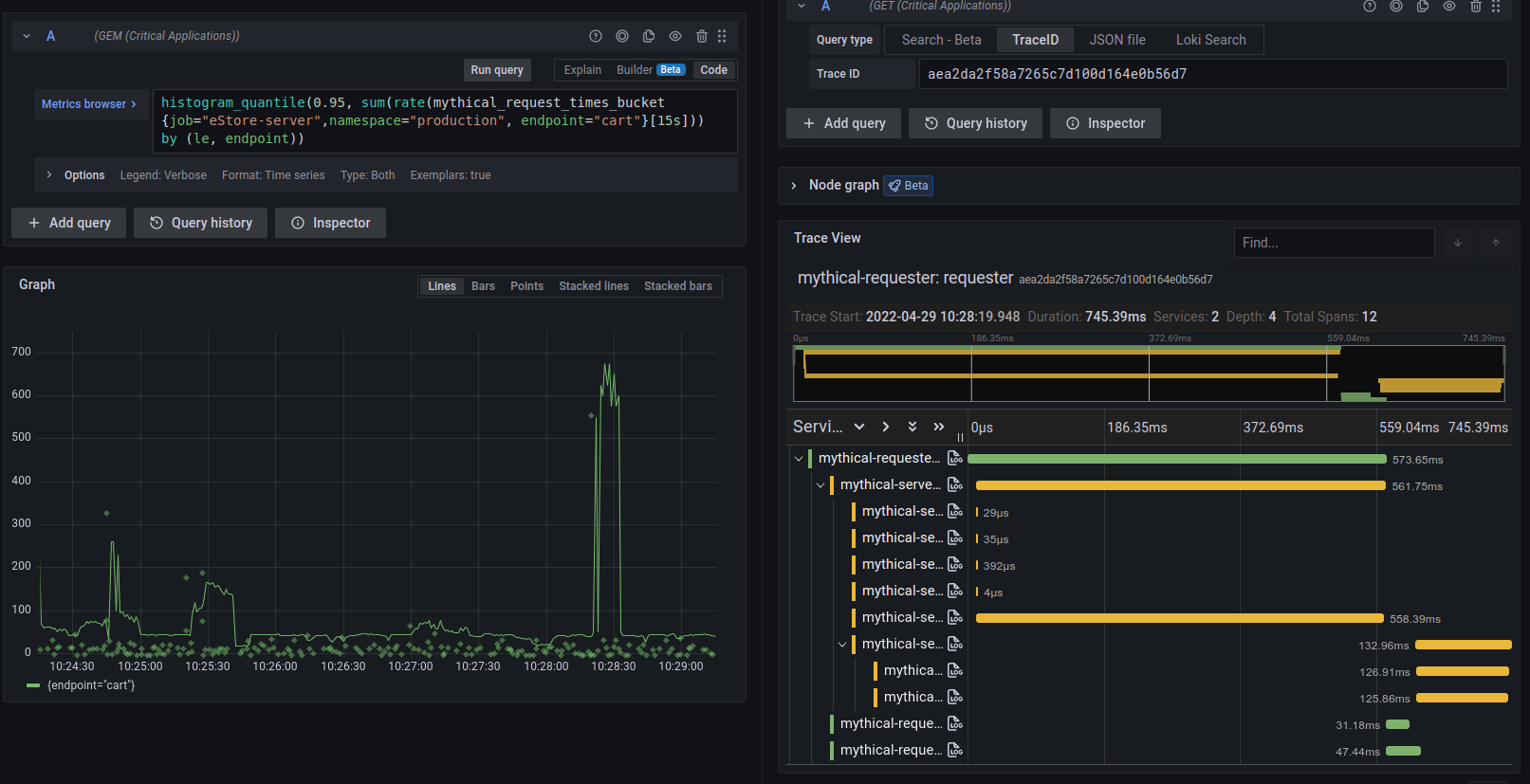Open logs for the top mythical-requester span
The height and width of the screenshot is (784, 1530).
pos(955,459)
